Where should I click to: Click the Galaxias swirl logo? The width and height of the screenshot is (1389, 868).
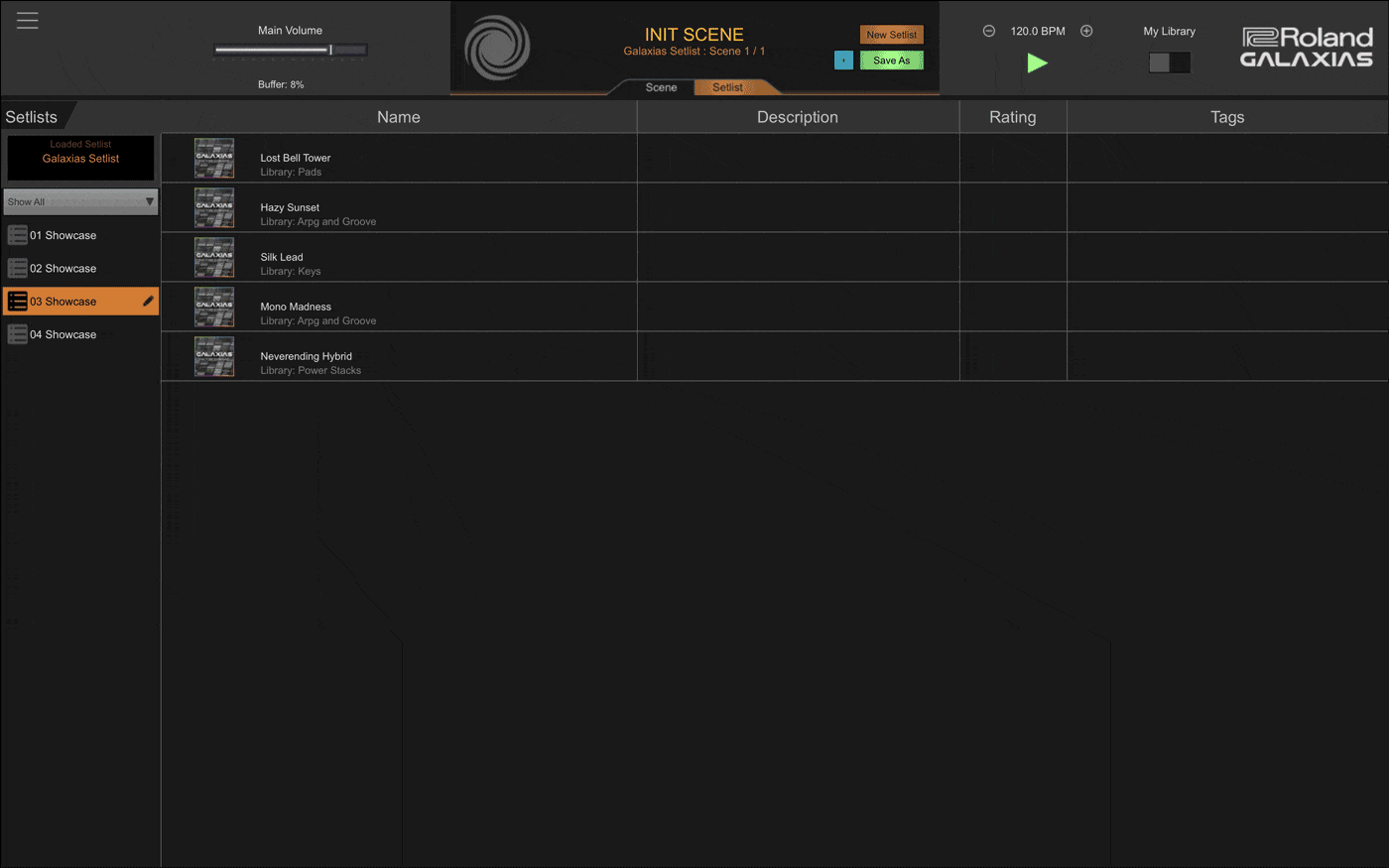[497, 48]
